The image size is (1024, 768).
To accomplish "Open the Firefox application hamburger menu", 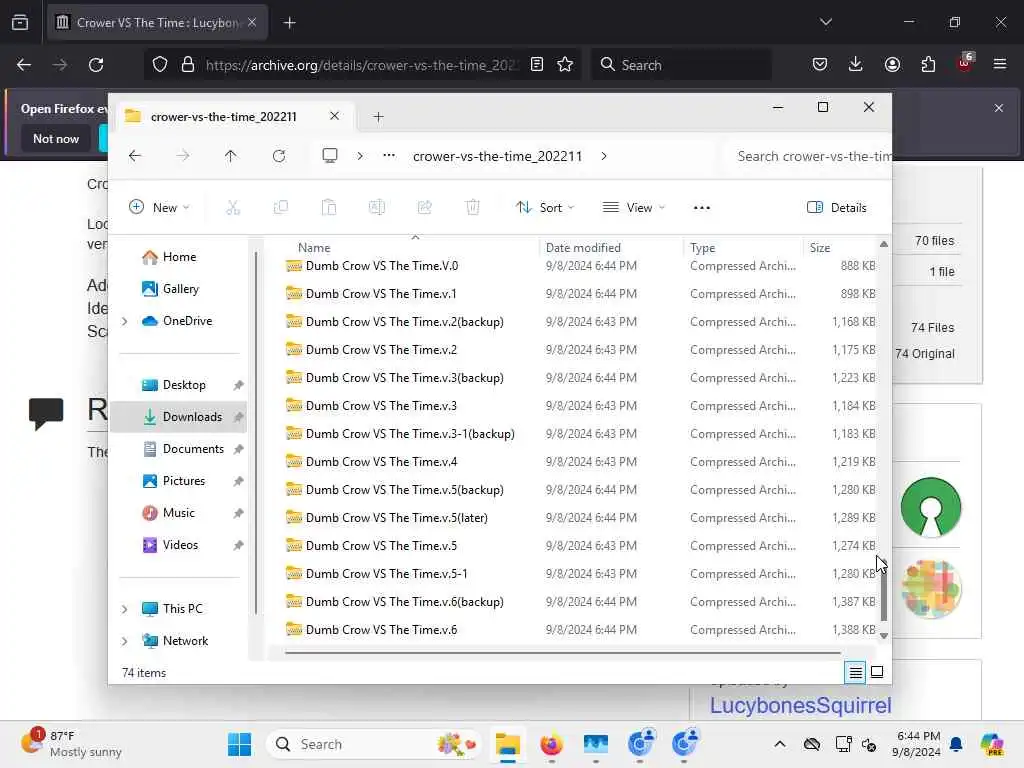I will point(1000,64).
